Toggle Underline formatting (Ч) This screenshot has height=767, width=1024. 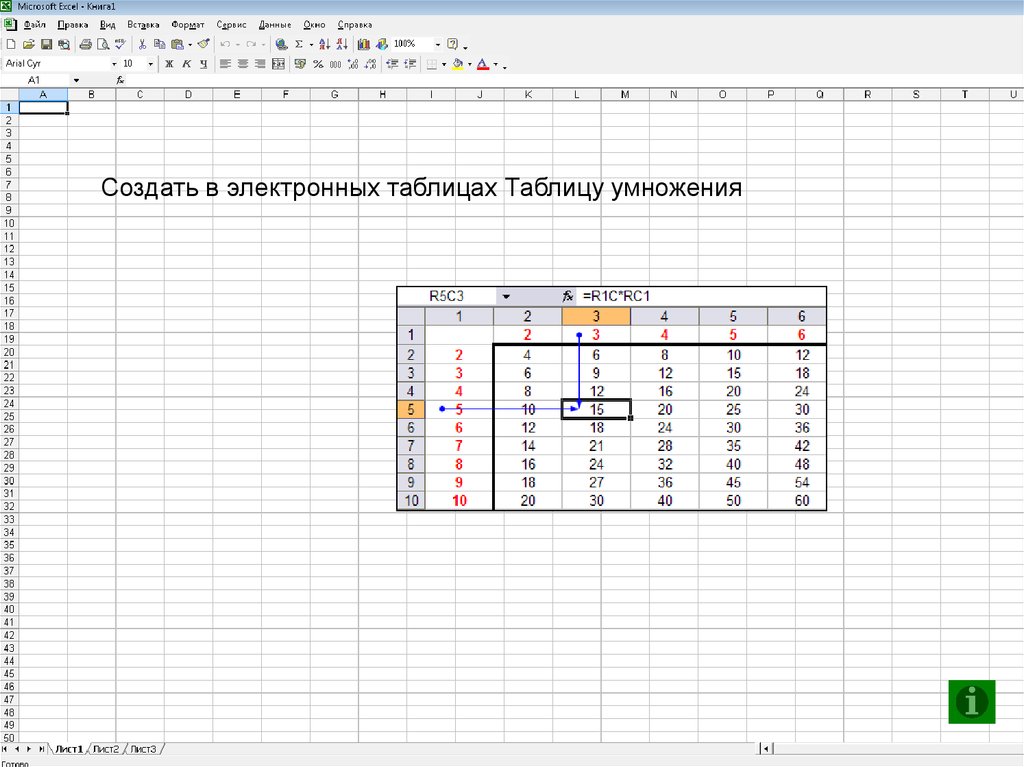click(x=203, y=64)
